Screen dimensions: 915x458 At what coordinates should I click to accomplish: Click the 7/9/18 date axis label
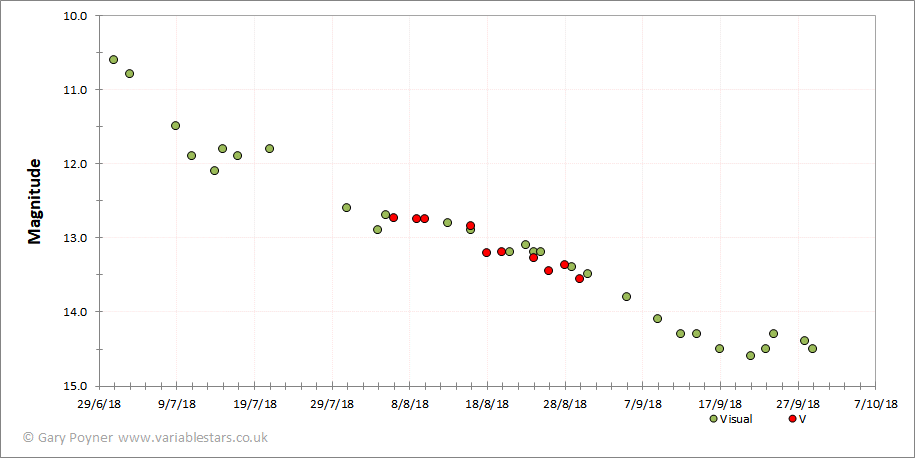(642, 404)
